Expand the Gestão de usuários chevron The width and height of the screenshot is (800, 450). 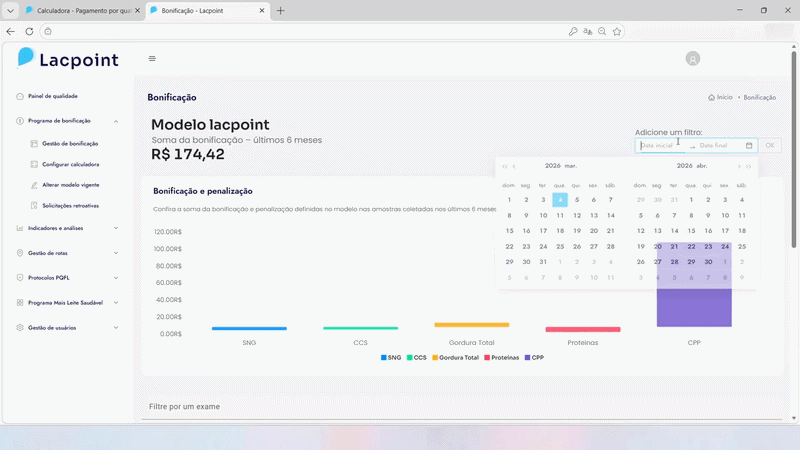pos(116,328)
